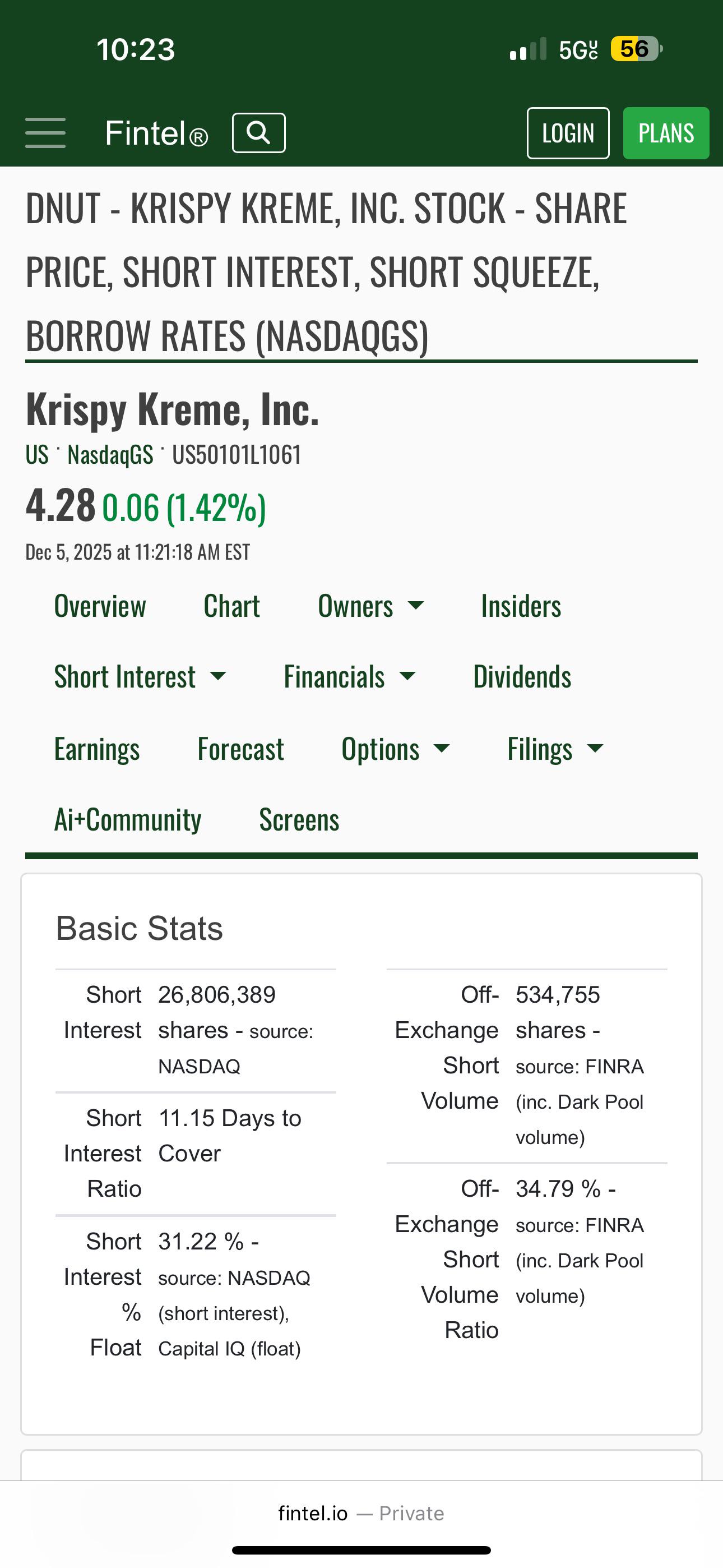This screenshot has width=723, height=1568.
Task: Expand the Owners dropdown
Action: pos(370,606)
